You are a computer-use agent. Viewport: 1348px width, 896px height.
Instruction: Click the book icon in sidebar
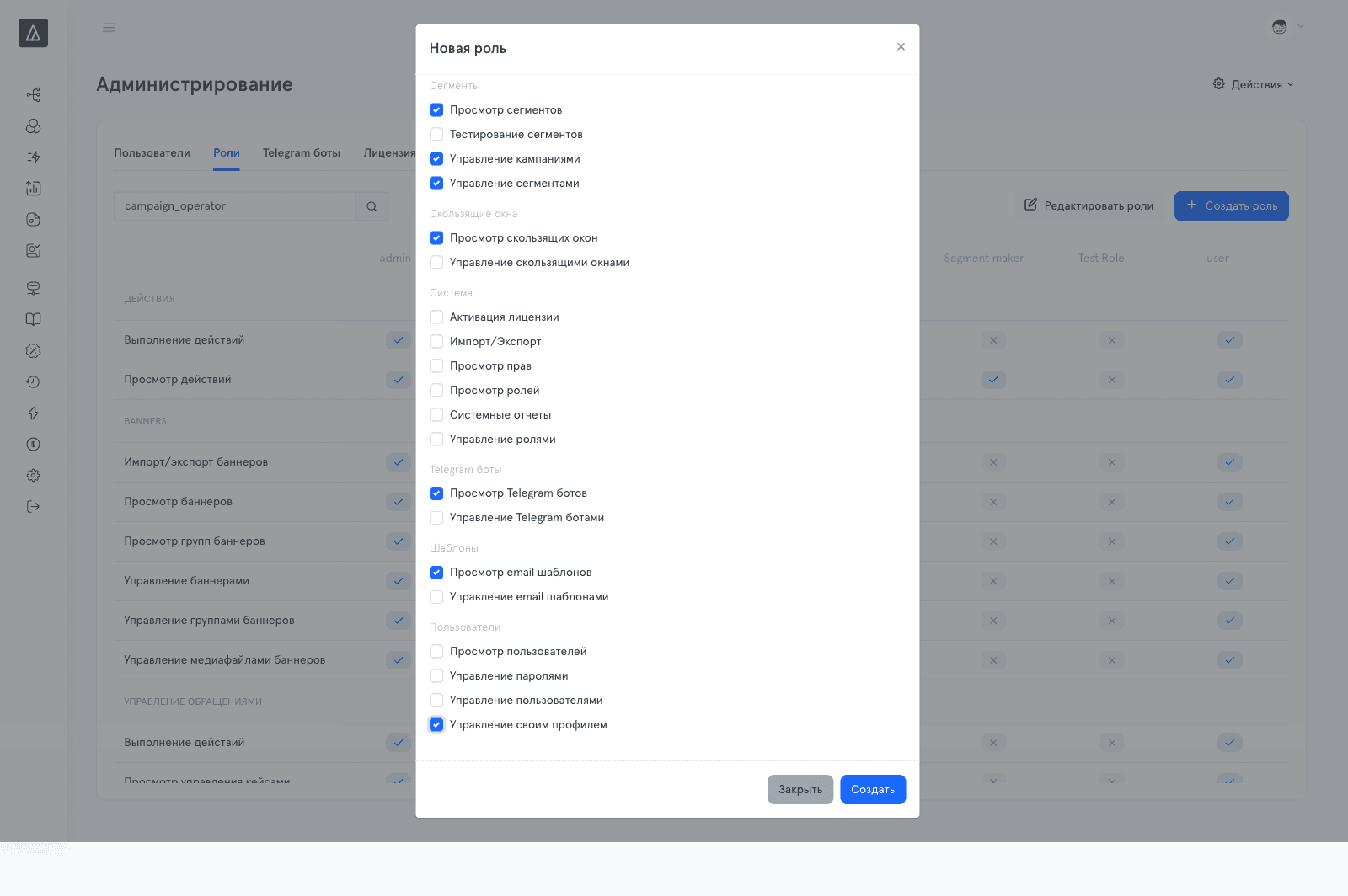tap(33, 320)
